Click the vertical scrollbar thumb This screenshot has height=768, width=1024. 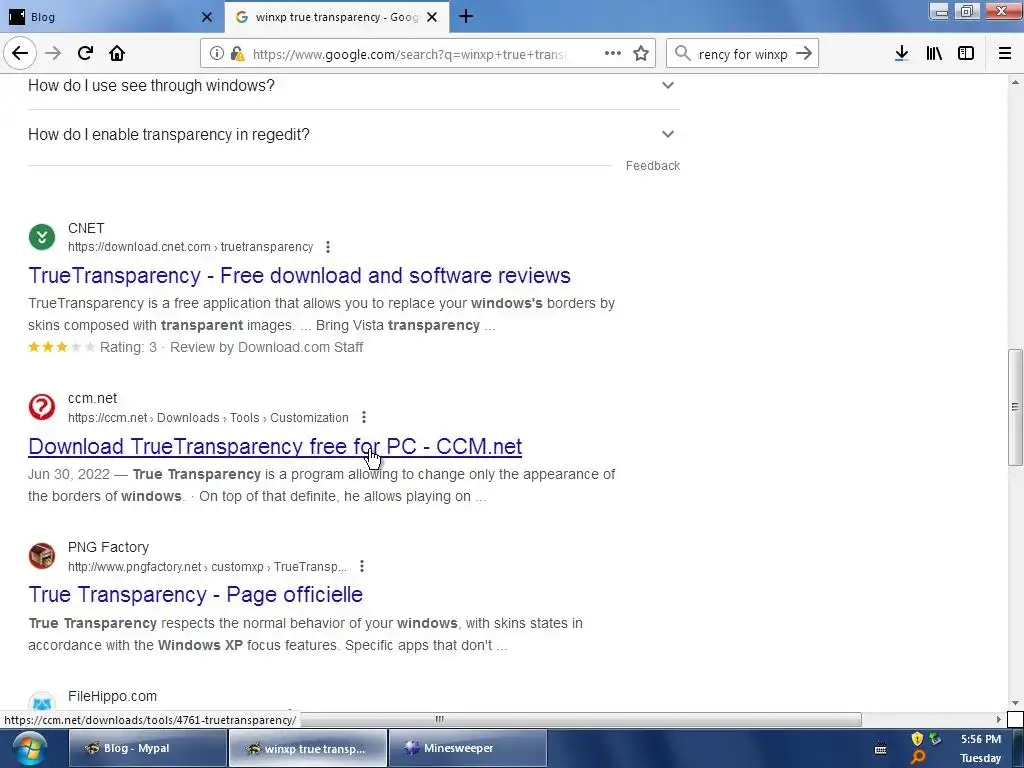click(1015, 408)
